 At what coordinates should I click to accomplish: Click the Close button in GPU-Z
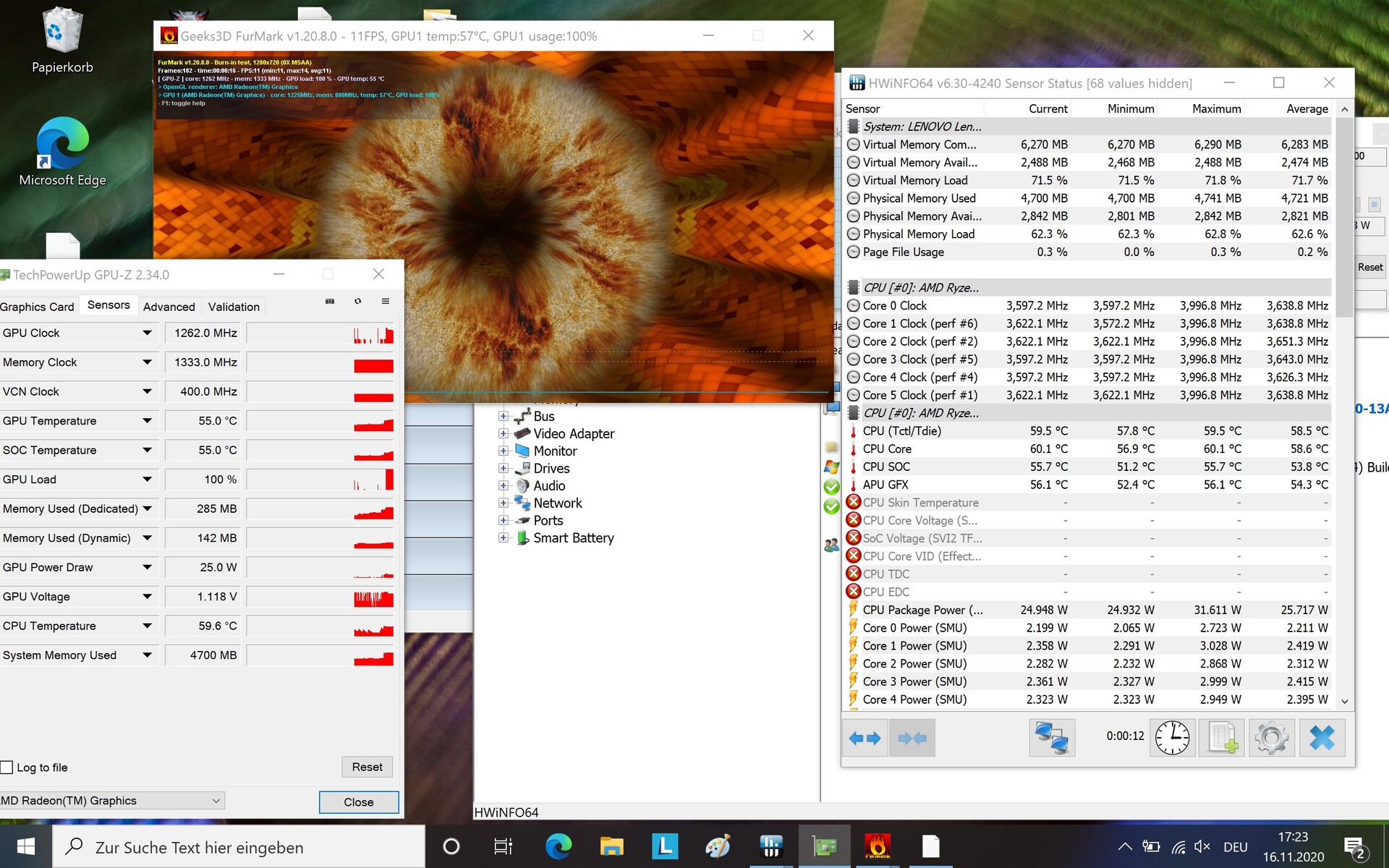click(358, 802)
